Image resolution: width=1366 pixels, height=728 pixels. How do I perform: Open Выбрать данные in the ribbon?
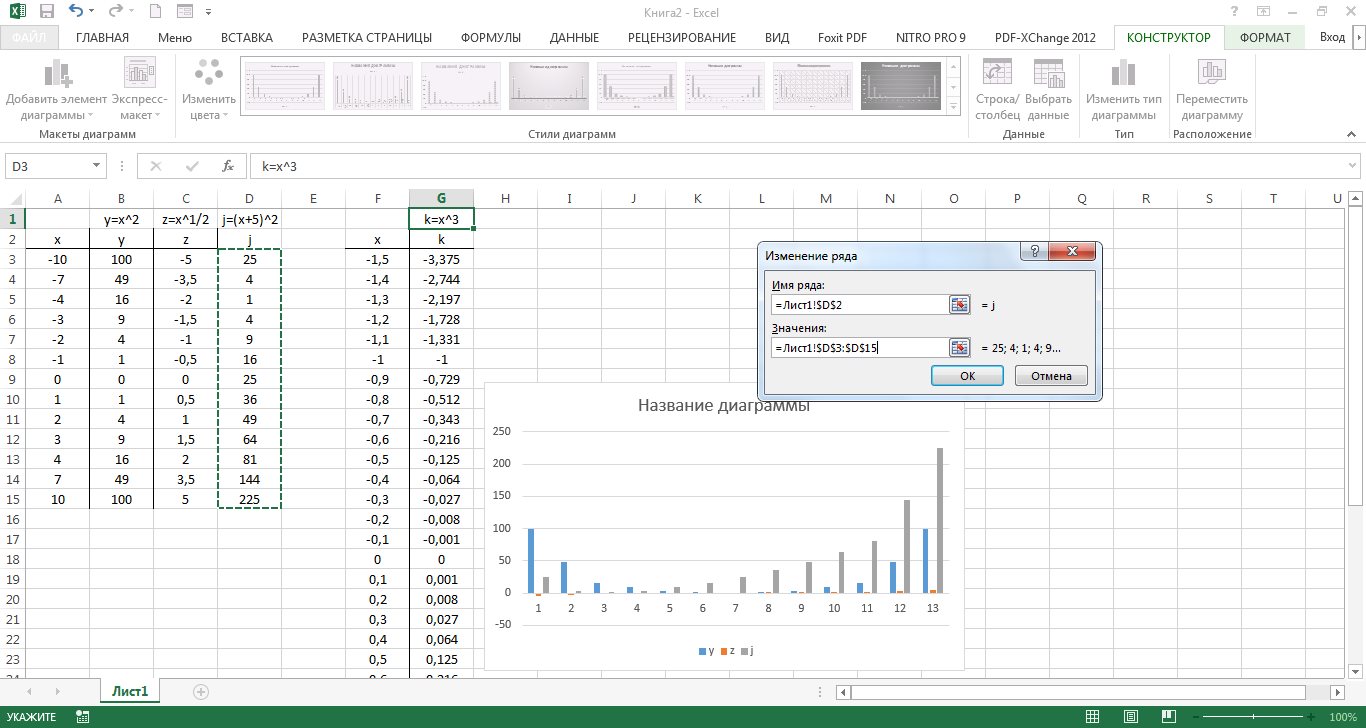pyautogui.click(x=1048, y=75)
